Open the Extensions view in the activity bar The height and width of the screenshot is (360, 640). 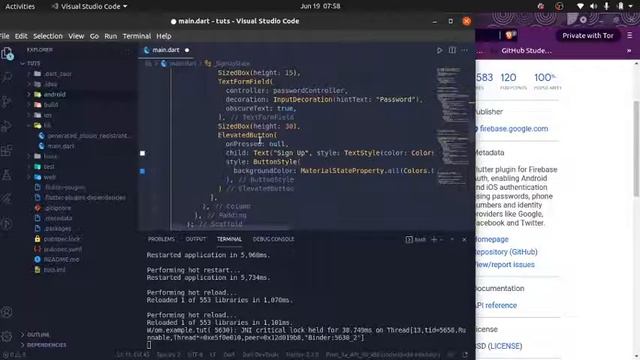pos(7,151)
